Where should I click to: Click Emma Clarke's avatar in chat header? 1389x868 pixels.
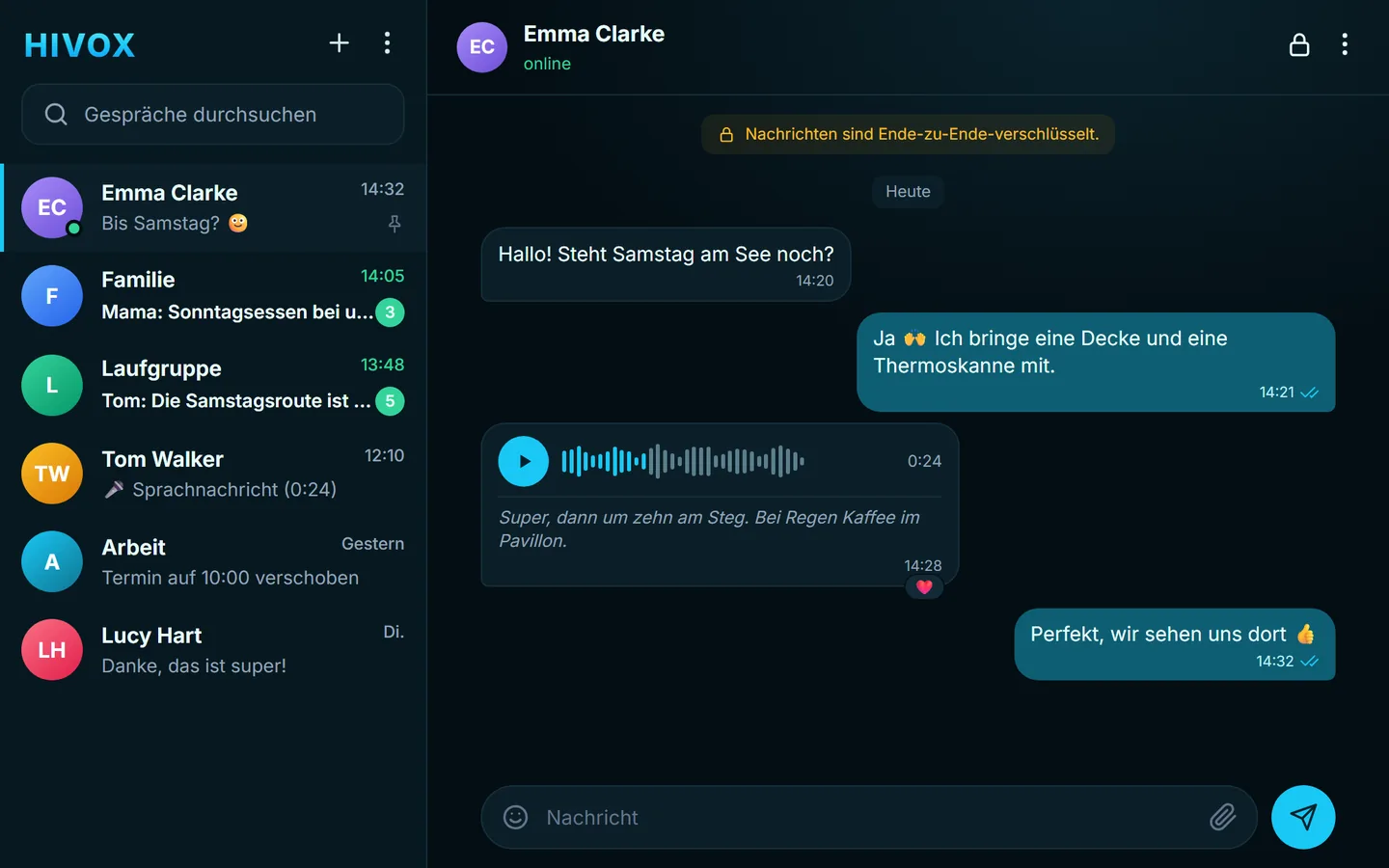(x=481, y=47)
